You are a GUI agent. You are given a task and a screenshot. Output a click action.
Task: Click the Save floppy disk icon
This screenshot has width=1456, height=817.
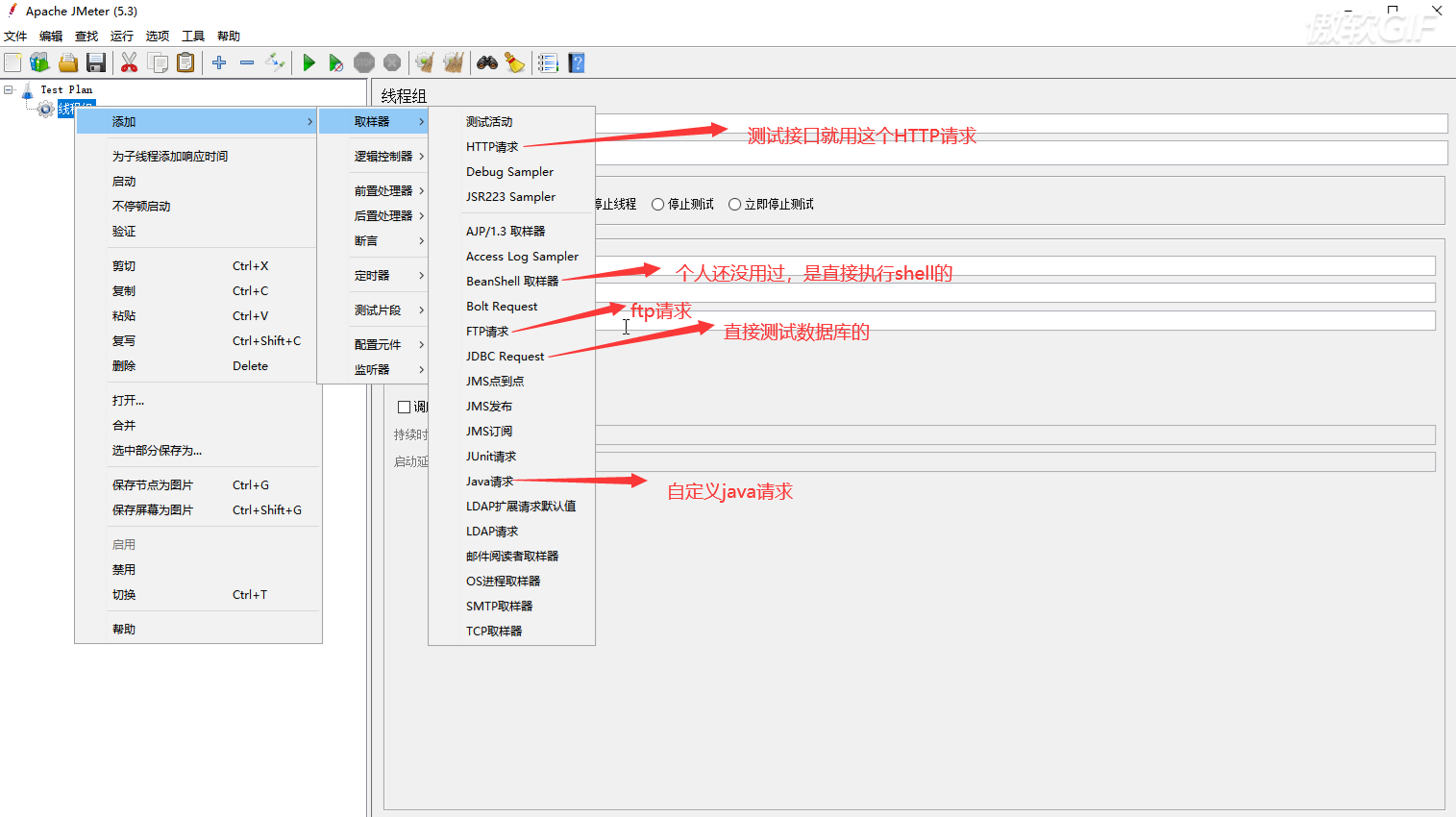tap(96, 63)
